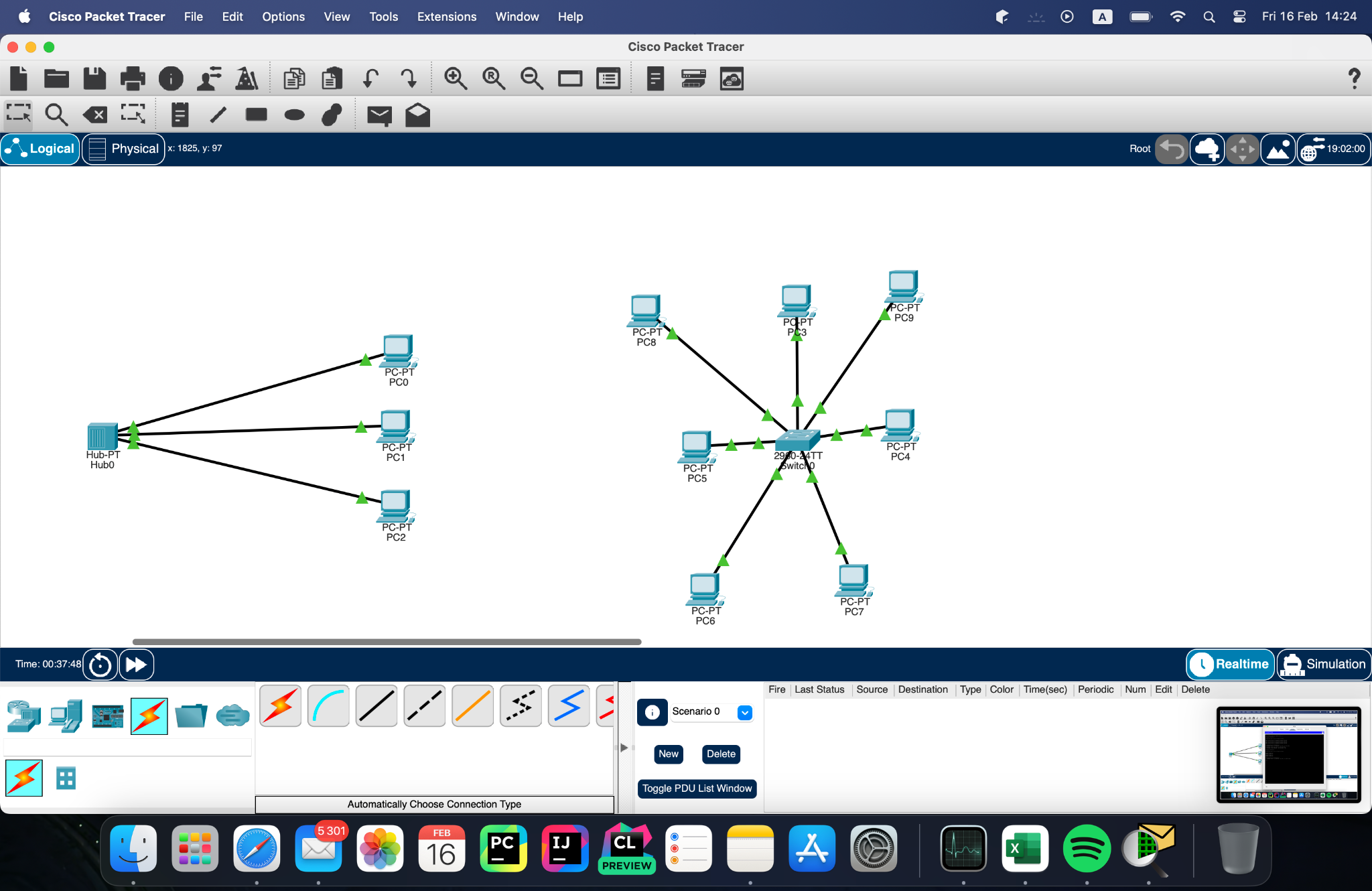The width and height of the screenshot is (1372, 891).
Task: Click the Copy icon in toolbar
Action: (294, 78)
